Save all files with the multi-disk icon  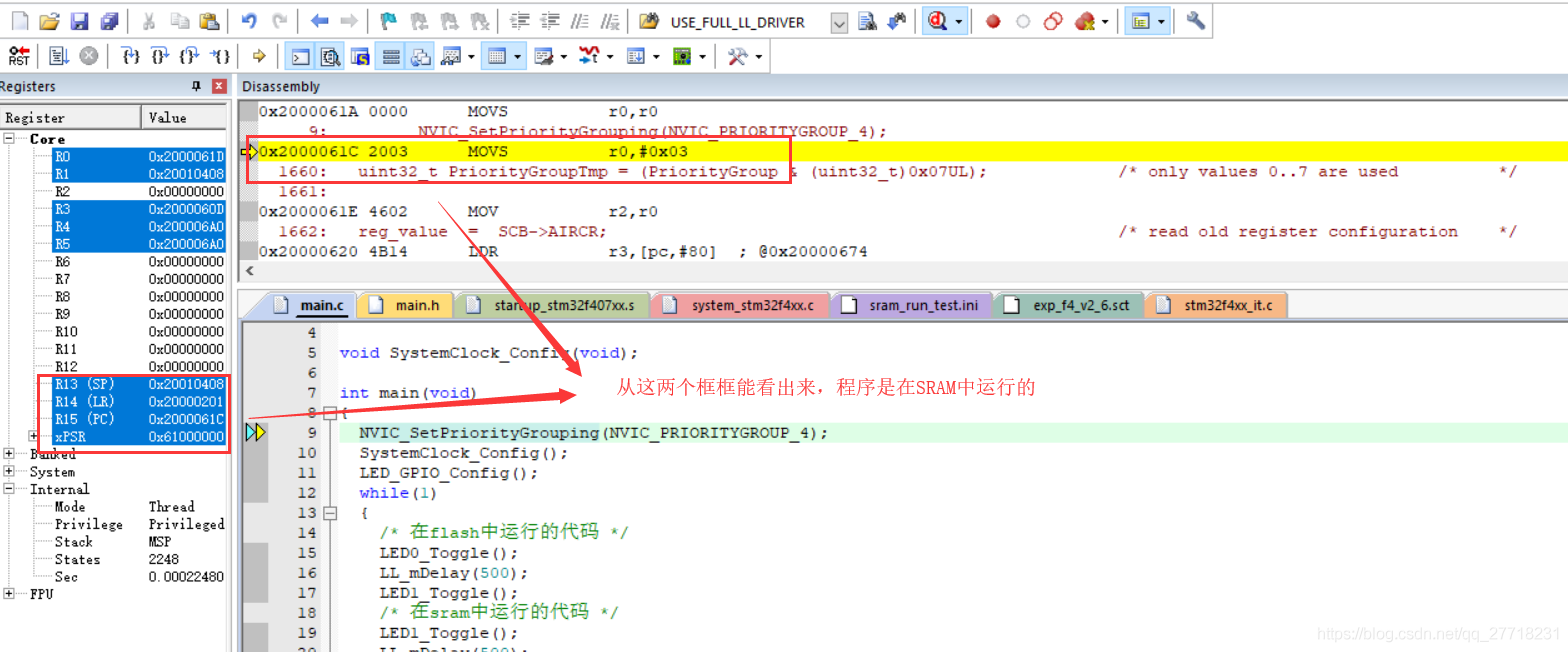pos(109,21)
